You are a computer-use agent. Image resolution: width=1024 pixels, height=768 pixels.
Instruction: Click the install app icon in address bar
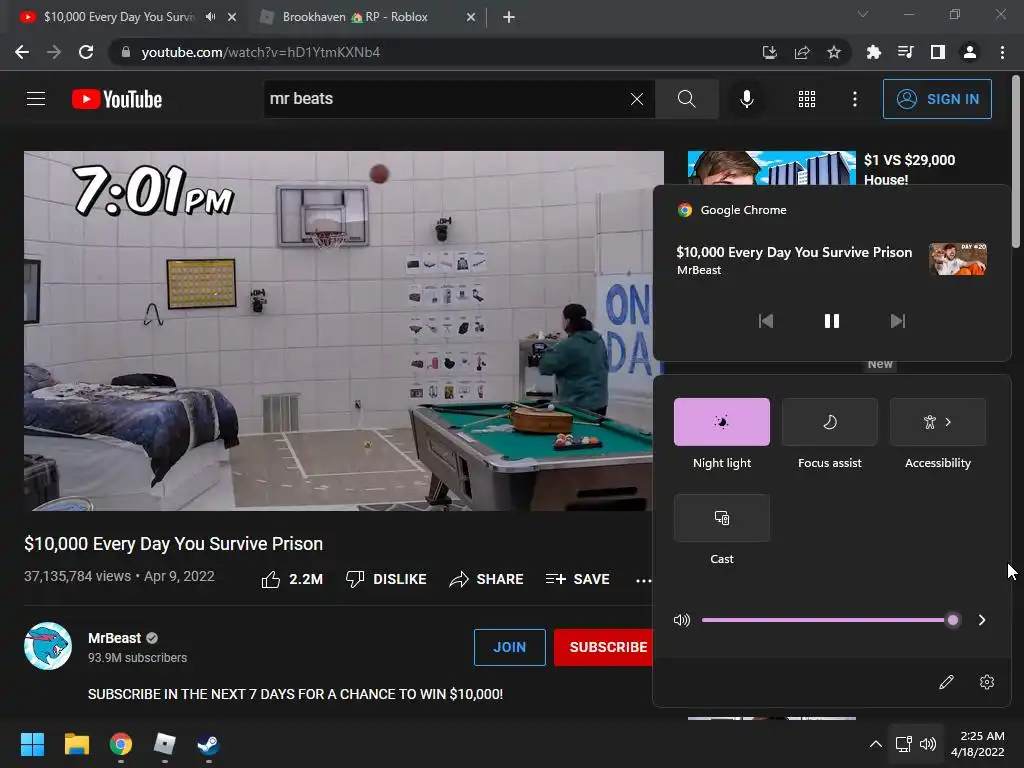[770, 52]
